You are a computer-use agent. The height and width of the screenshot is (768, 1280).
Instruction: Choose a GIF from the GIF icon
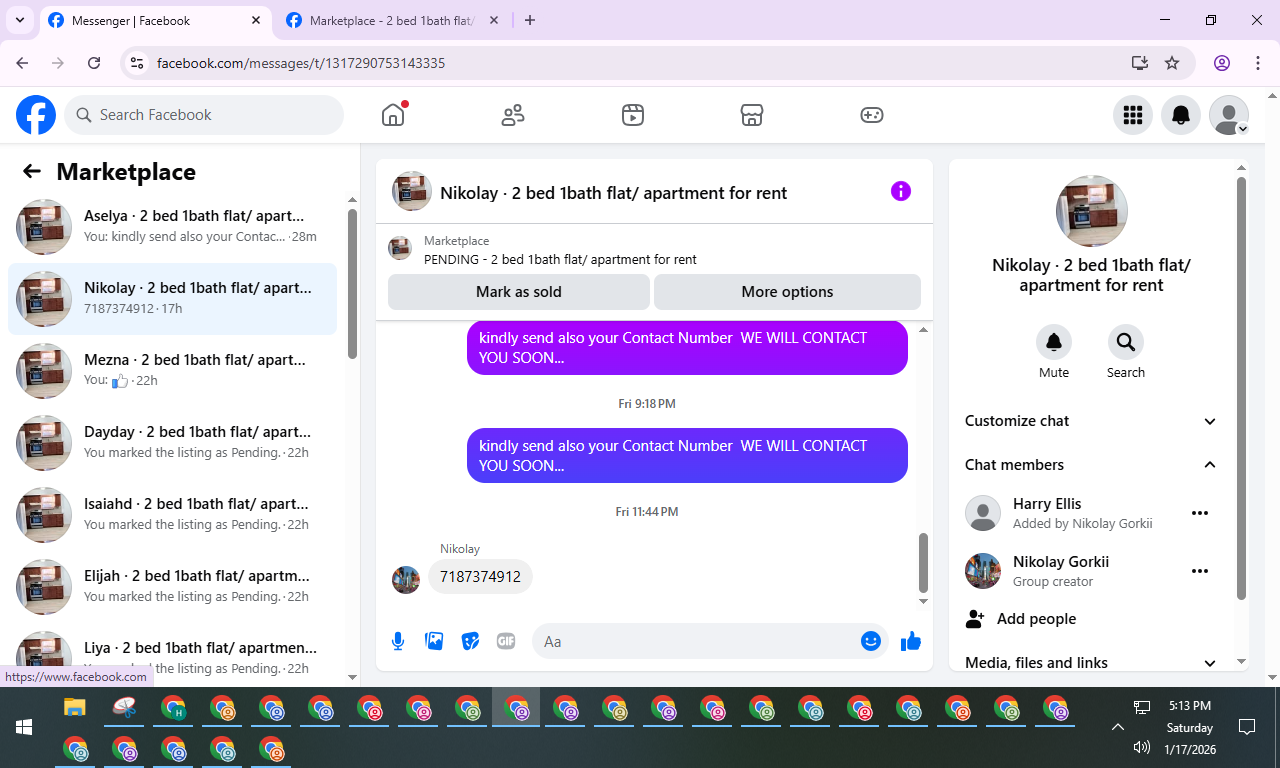click(506, 641)
